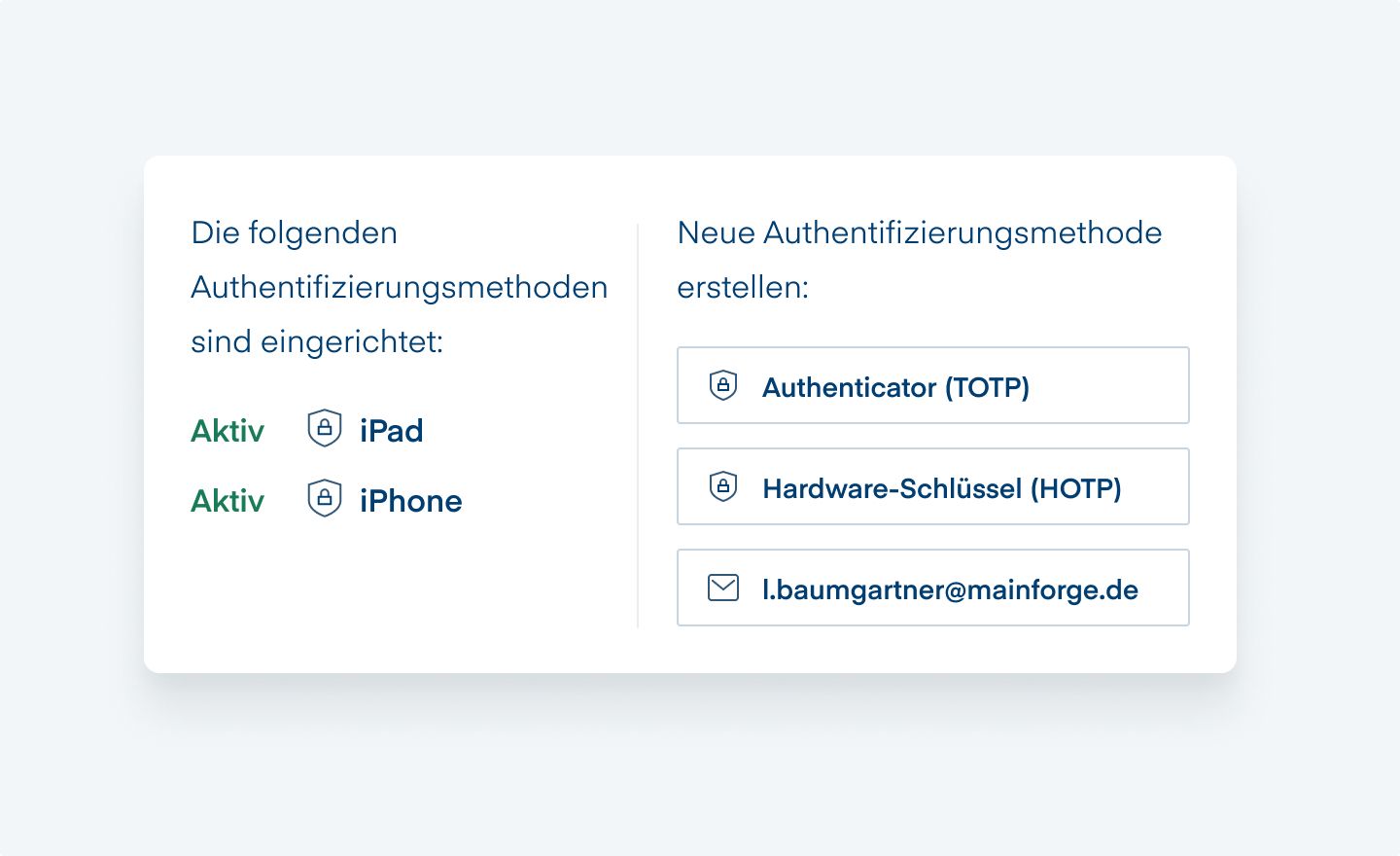Image resolution: width=1400 pixels, height=856 pixels.
Task: Click the shield lock icon beside iPhone
Action: [325, 498]
